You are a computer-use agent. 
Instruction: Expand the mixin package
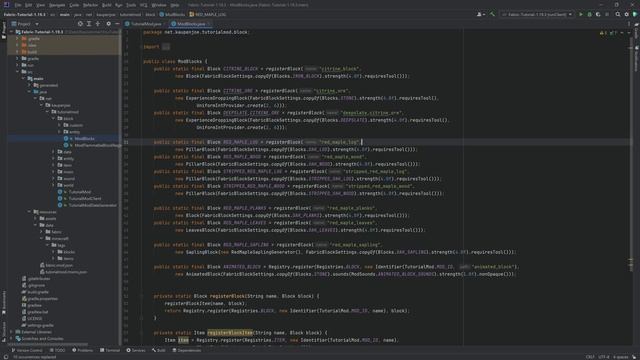click(x=53, y=172)
